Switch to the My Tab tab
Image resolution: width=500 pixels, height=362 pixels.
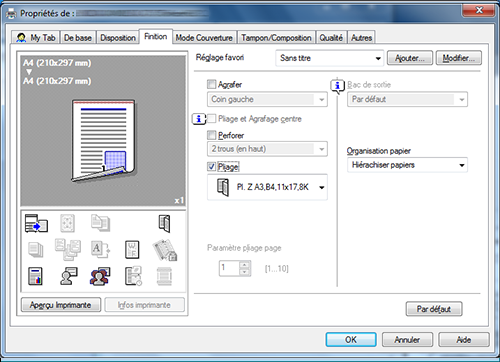(x=35, y=38)
